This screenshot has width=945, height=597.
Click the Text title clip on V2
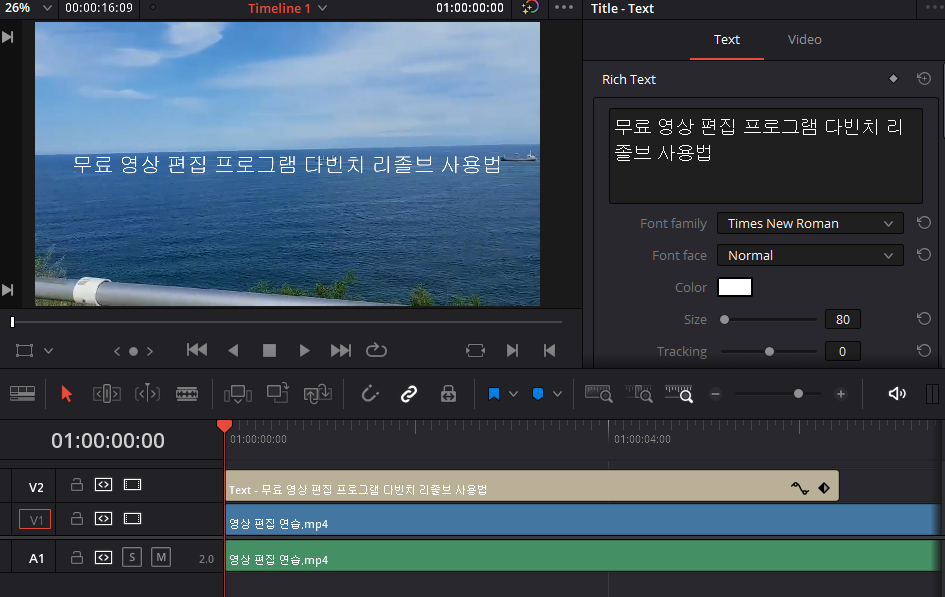coord(532,486)
